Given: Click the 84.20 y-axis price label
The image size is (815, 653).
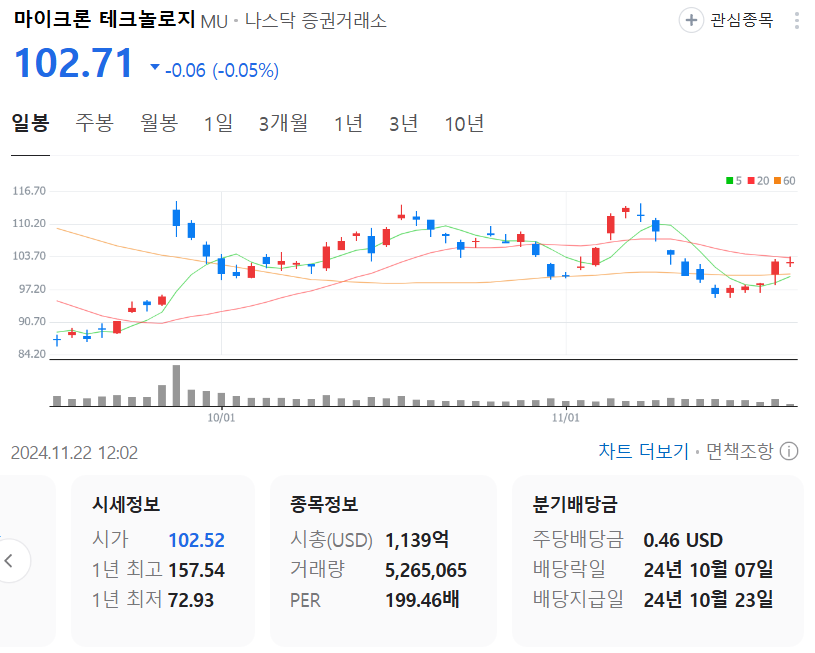Looking at the screenshot, I should (x=32, y=355).
